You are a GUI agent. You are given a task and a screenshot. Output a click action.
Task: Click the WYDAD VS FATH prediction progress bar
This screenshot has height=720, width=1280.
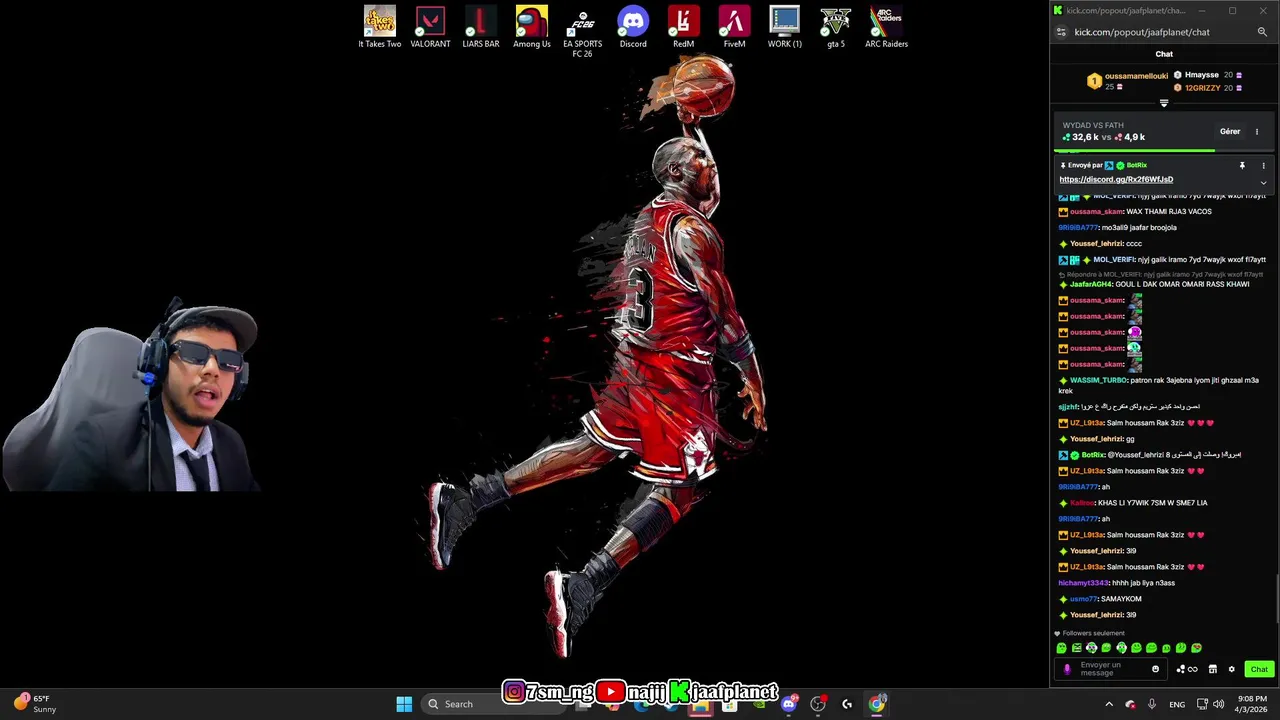point(1164,150)
